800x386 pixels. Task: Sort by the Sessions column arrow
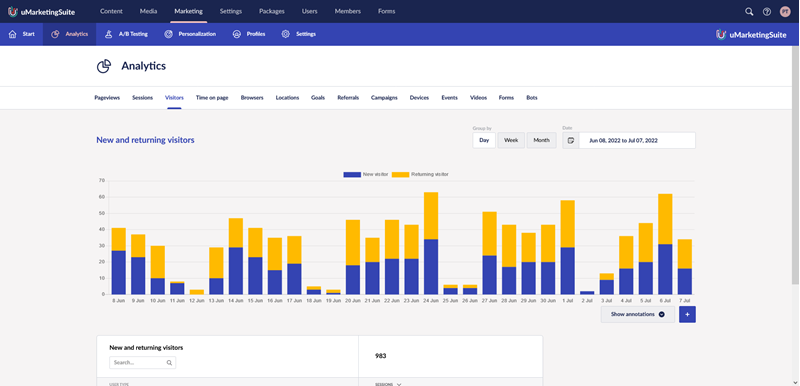pyautogui.click(x=399, y=384)
